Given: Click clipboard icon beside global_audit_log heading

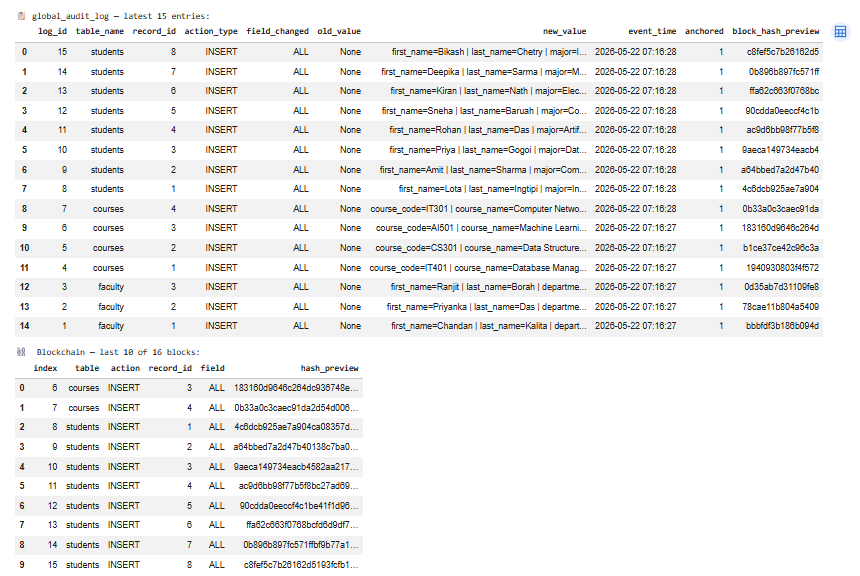Looking at the screenshot, I should tap(21, 16).
